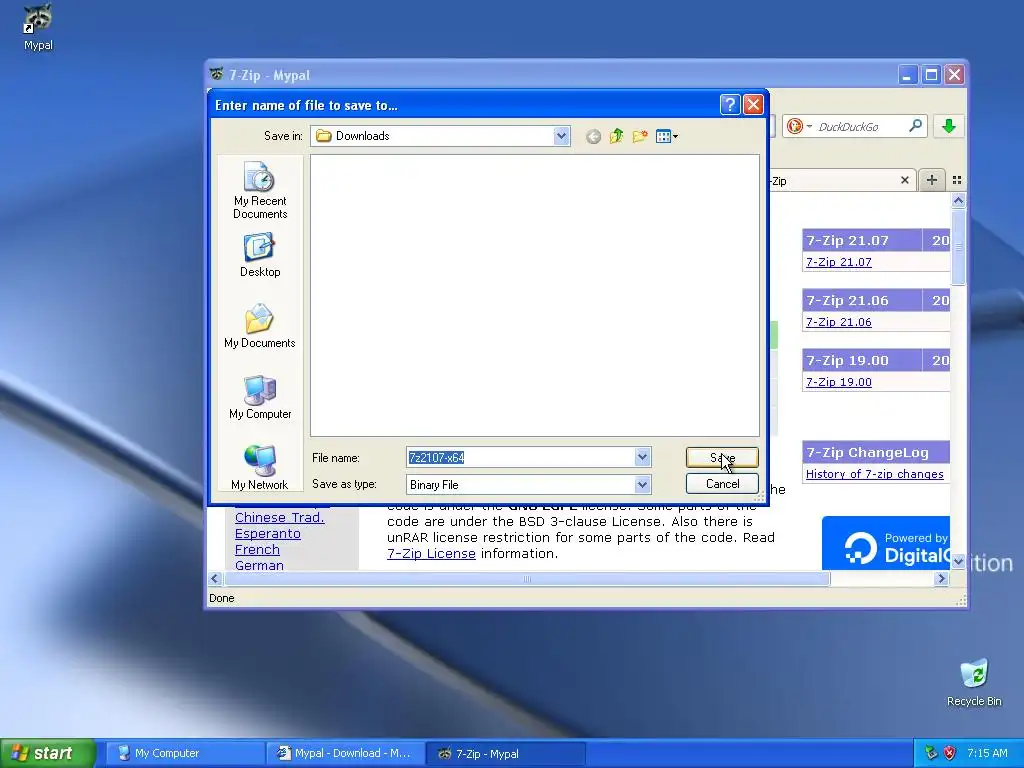Expand the File name dropdown
This screenshot has width=1024, height=768.
(642, 457)
